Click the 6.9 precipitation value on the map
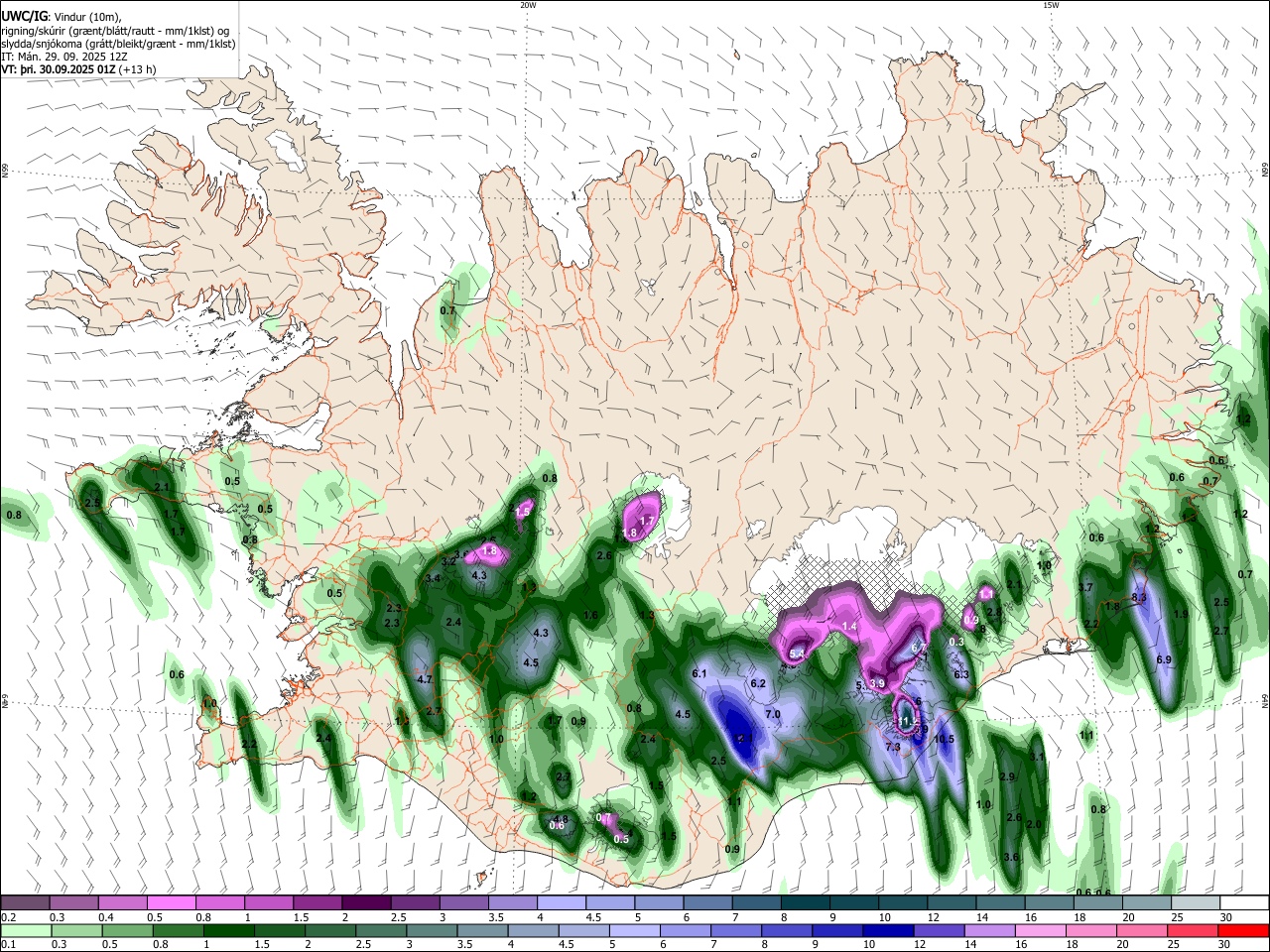Image resolution: width=1270 pixels, height=952 pixels. pyautogui.click(x=1164, y=659)
